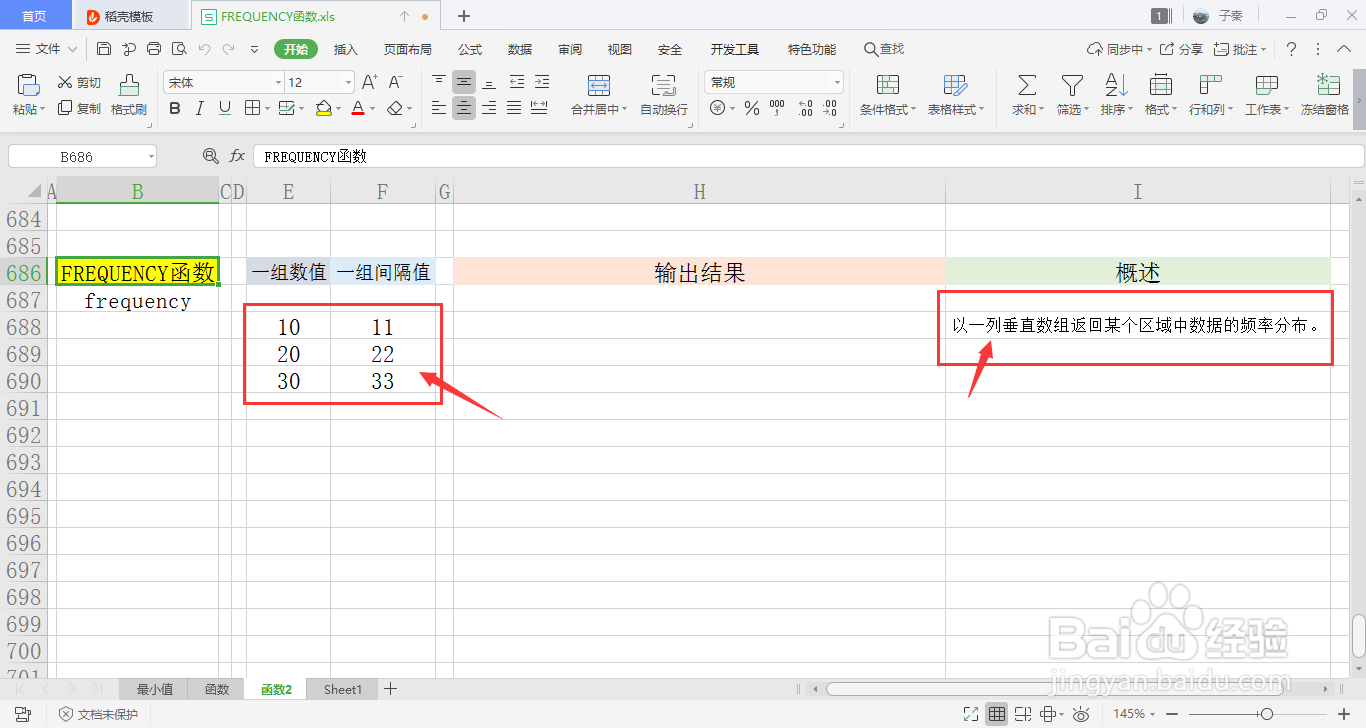Image resolution: width=1366 pixels, height=728 pixels.
Task: Click the percent style icon
Action: 752,108
